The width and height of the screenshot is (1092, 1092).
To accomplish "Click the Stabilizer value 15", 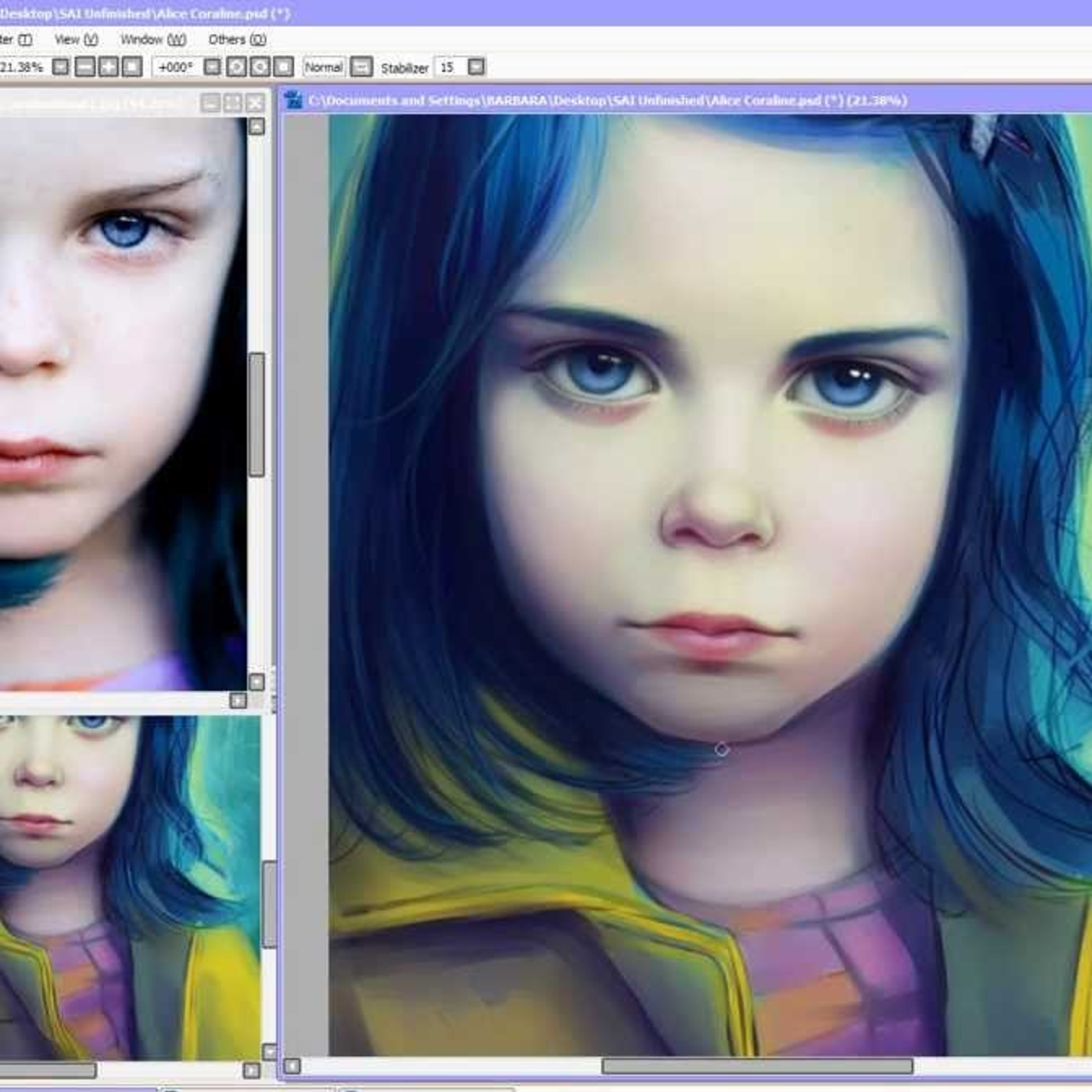I will pyautogui.click(x=449, y=67).
